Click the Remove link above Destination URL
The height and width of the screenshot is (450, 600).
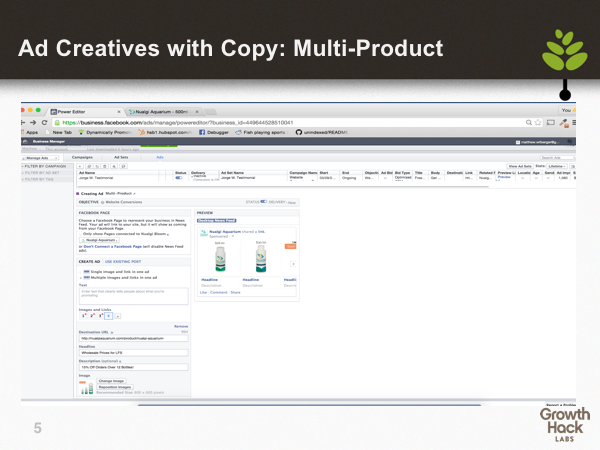pos(181,326)
